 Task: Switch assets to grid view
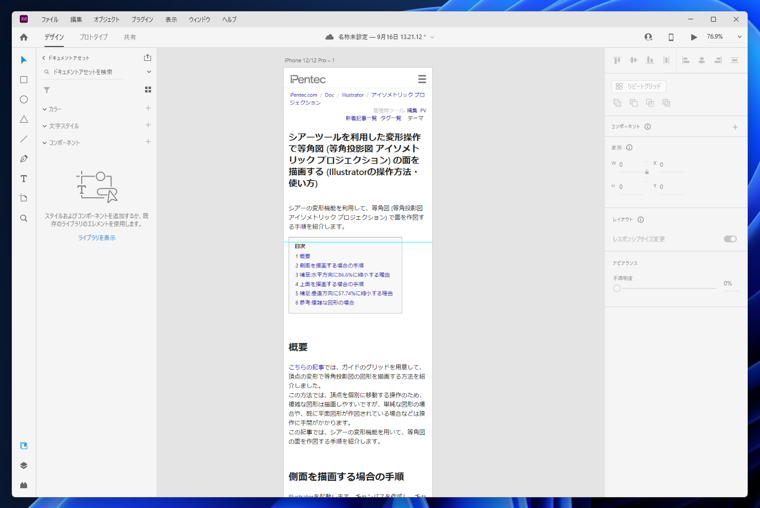(x=148, y=90)
